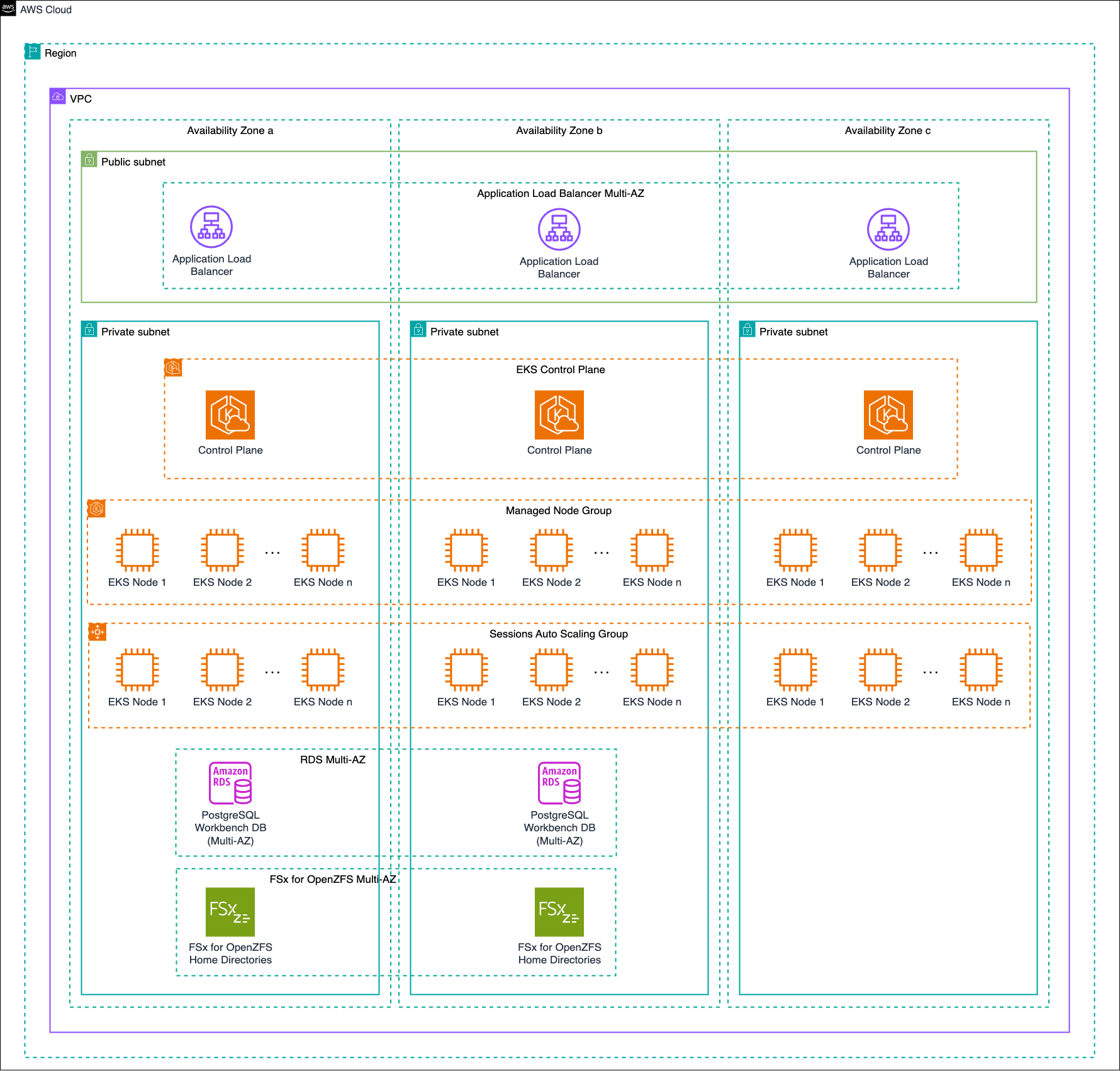Select Sessions group EKS Node 2 in Zone a
This screenshot has height=1071, width=1120.
coord(222,670)
